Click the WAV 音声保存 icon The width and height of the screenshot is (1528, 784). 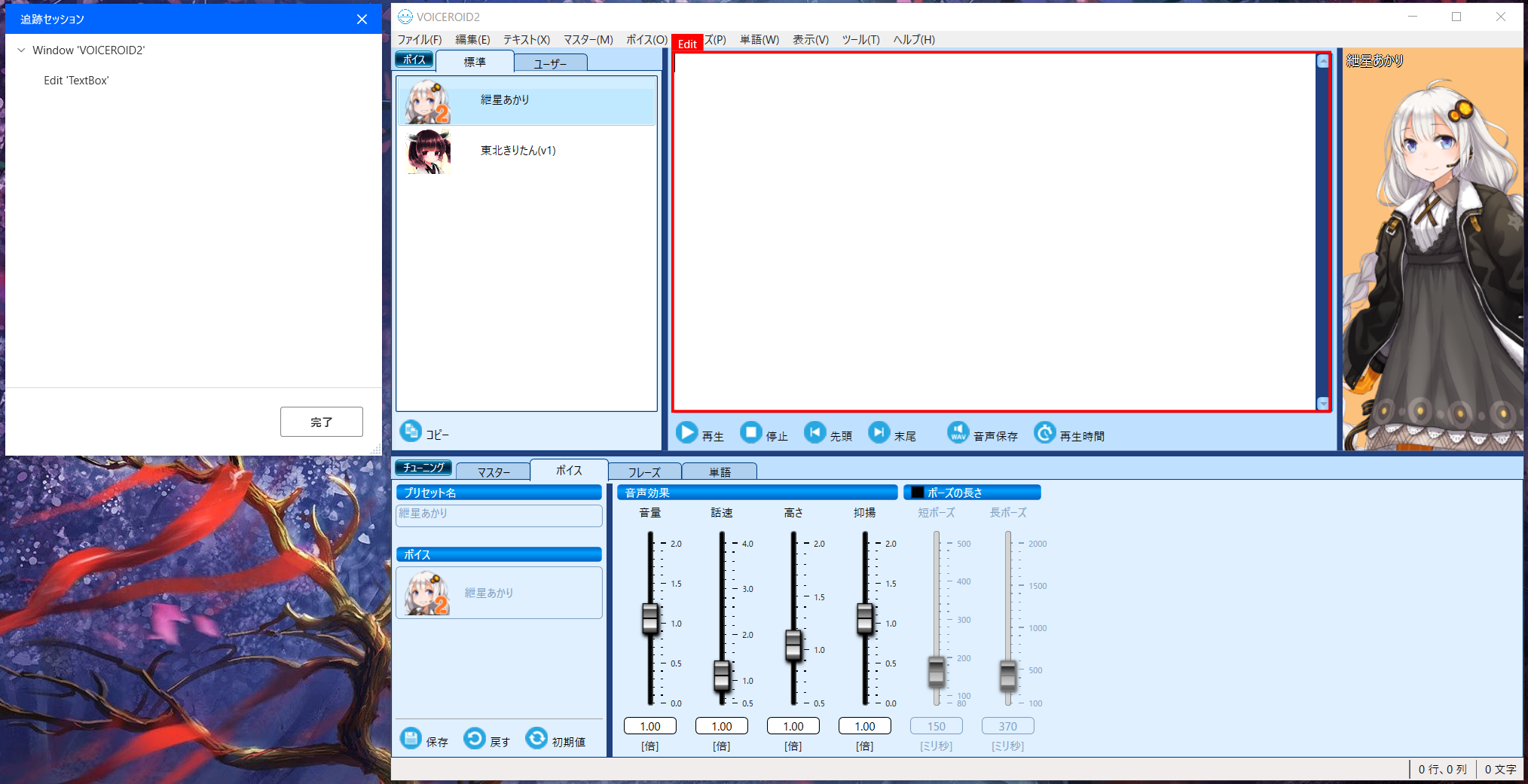point(958,432)
